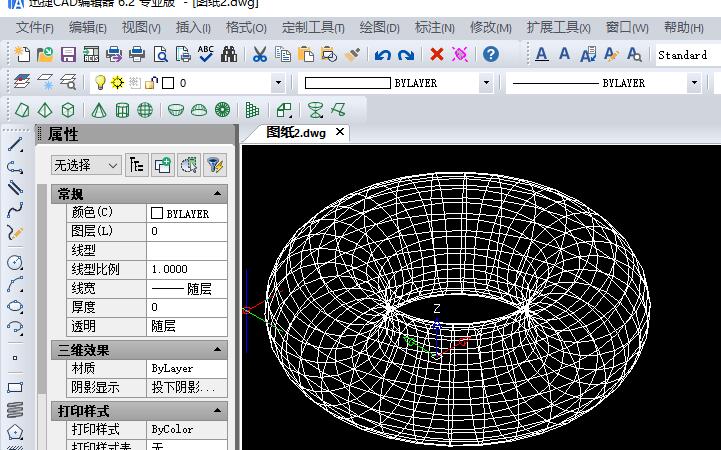
Task: Click the quick select filter icon
Action: tap(215, 165)
